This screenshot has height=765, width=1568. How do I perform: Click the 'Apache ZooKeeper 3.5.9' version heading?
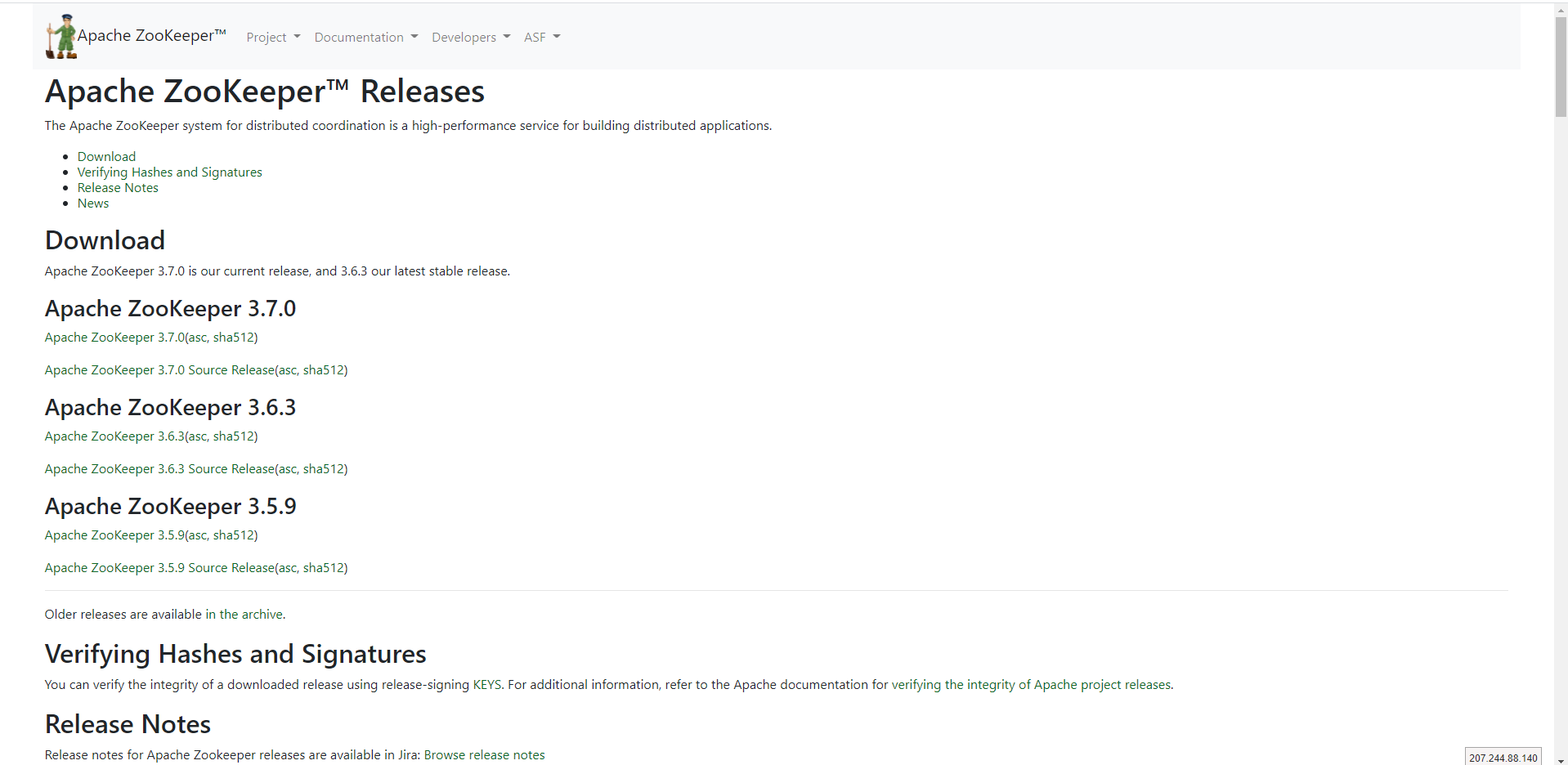(x=171, y=506)
